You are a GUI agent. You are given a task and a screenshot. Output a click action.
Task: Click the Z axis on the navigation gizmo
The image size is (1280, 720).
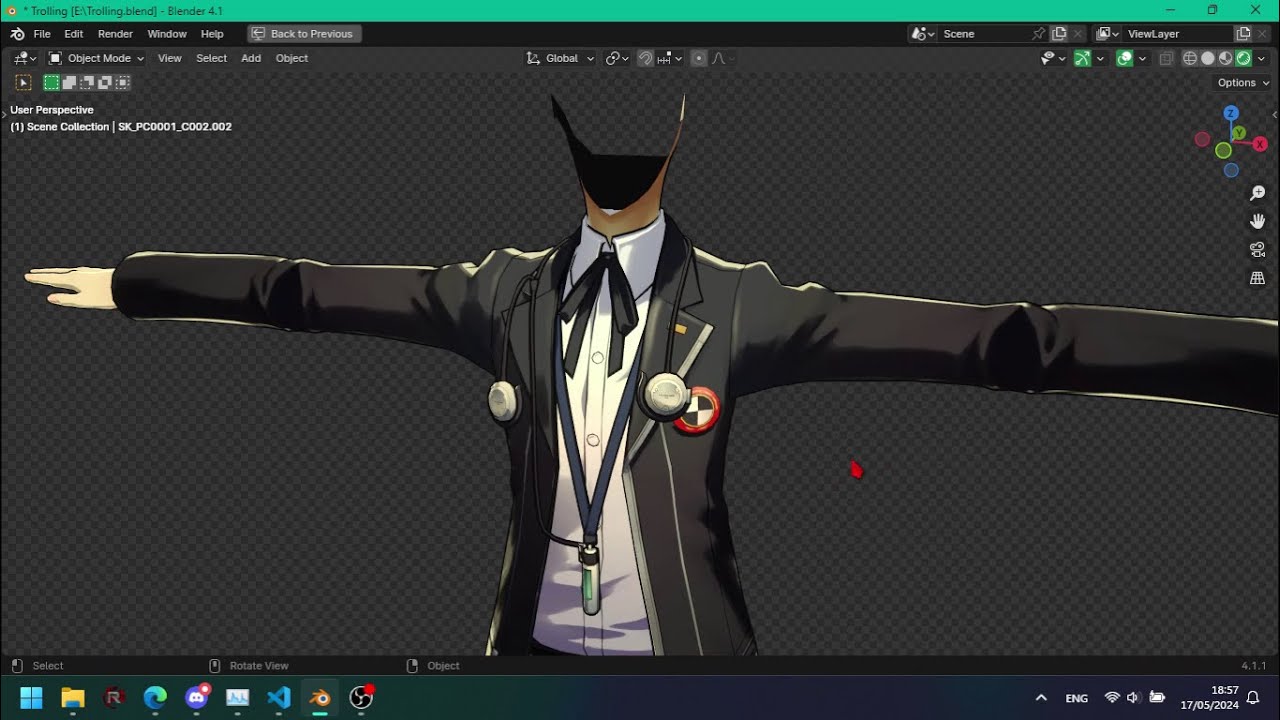coord(1231,113)
